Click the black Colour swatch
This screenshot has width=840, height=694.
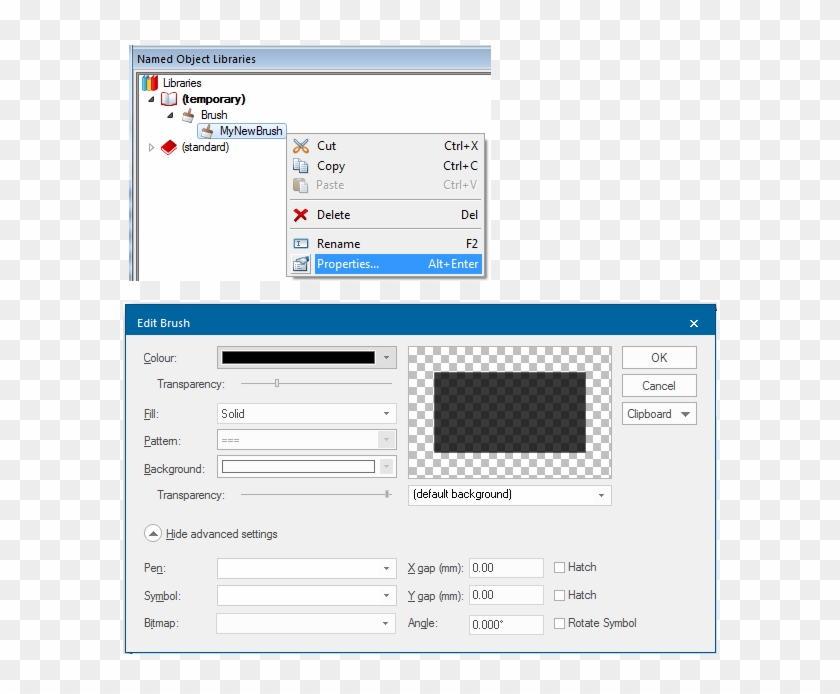(x=300, y=357)
